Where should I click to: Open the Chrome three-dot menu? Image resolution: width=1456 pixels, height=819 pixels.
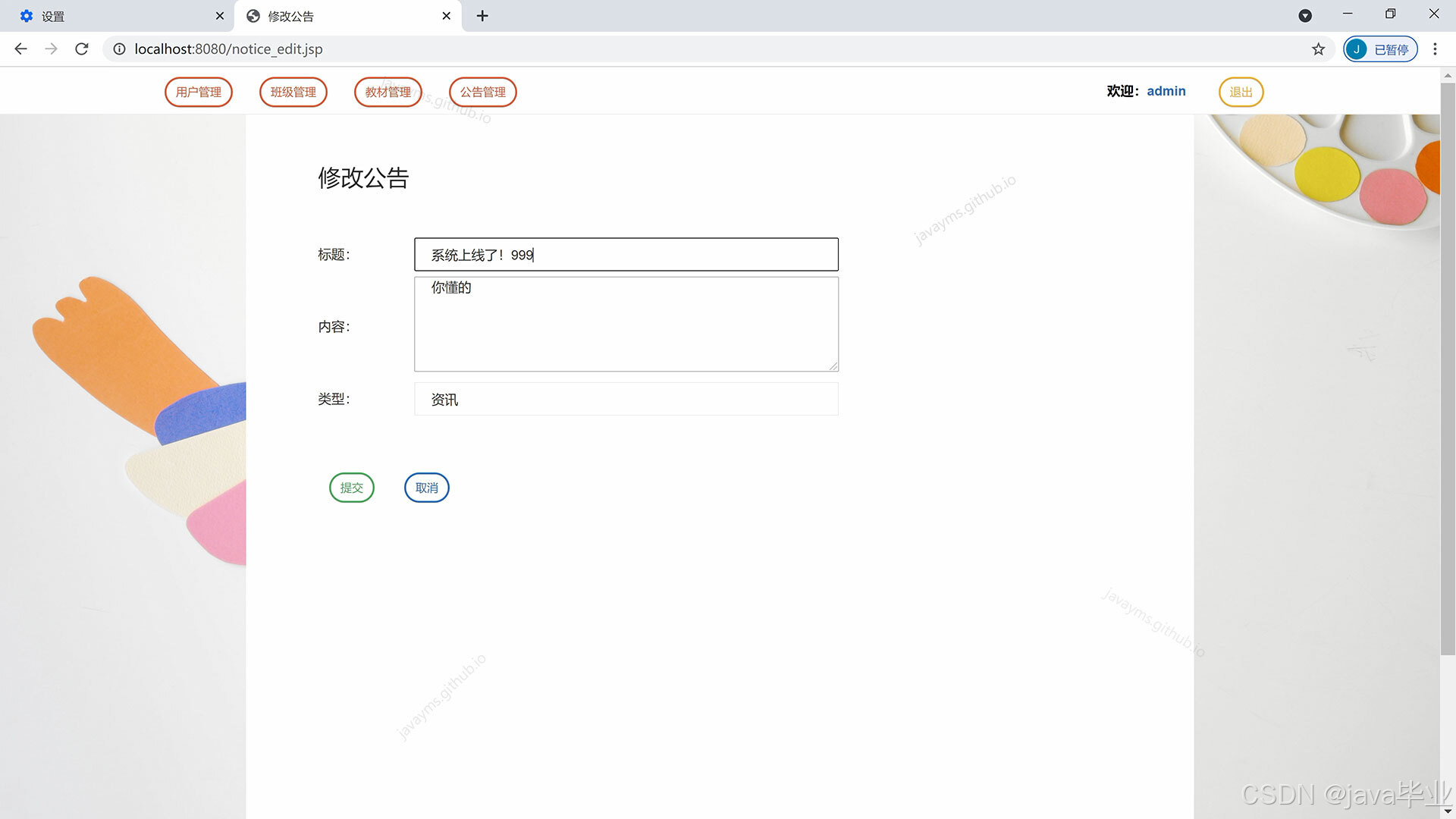coord(1435,49)
